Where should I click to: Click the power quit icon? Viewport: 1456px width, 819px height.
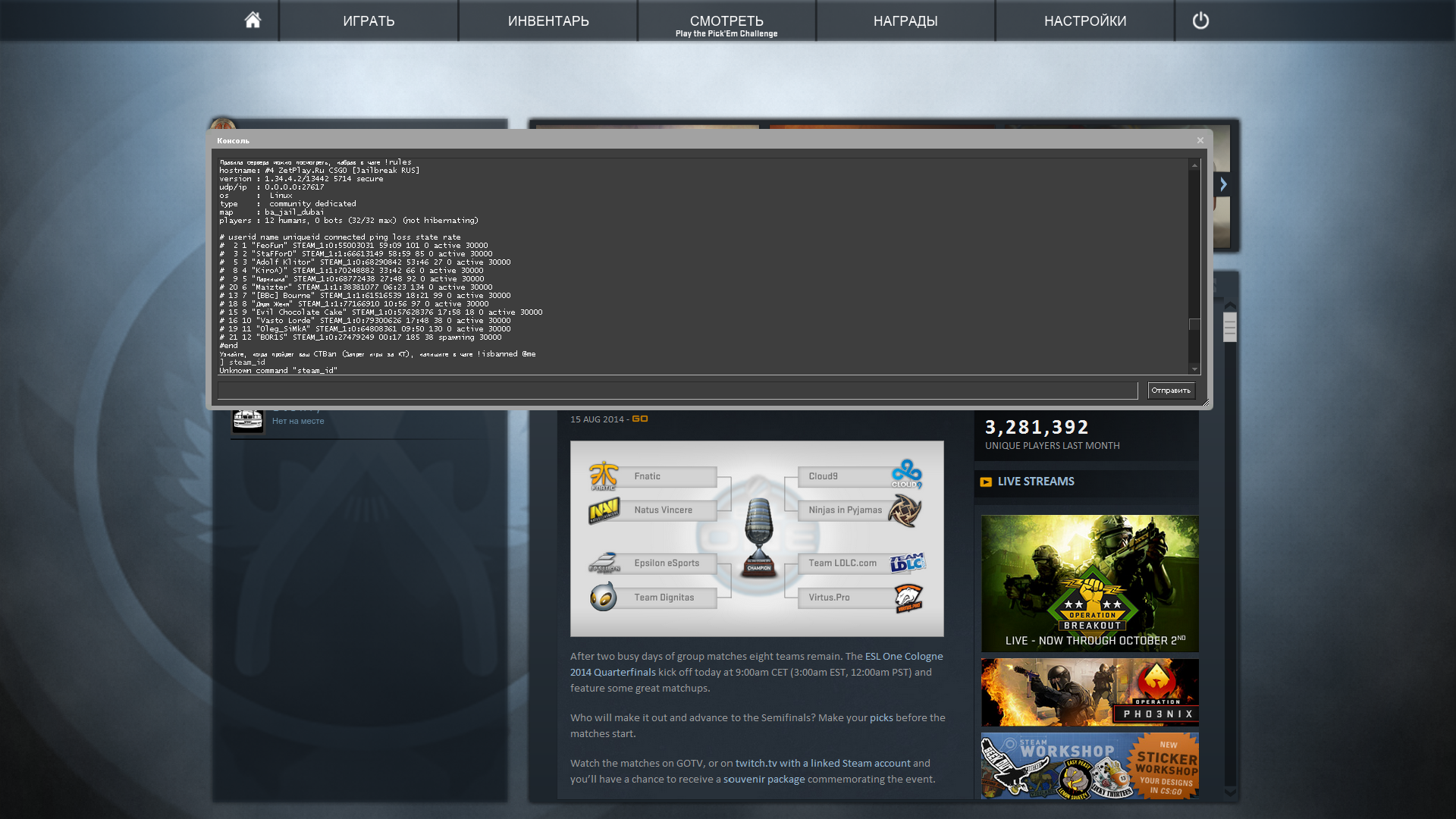pyautogui.click(x=1200, y=20)
